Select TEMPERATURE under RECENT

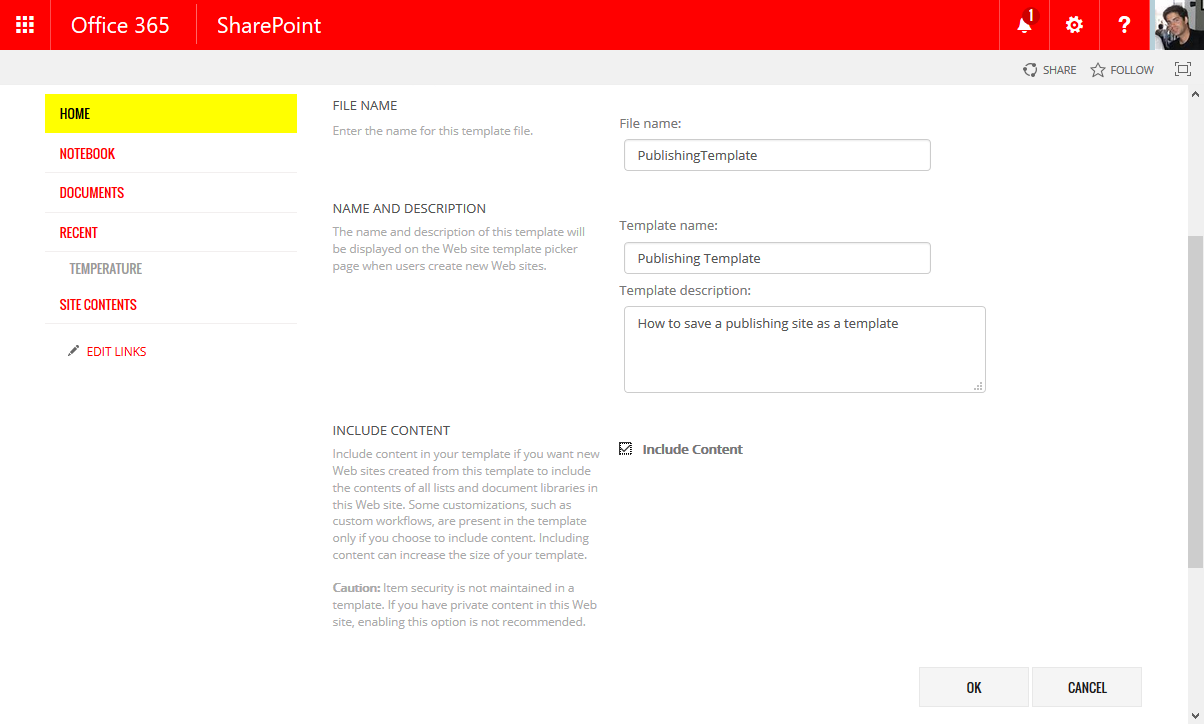105,268
